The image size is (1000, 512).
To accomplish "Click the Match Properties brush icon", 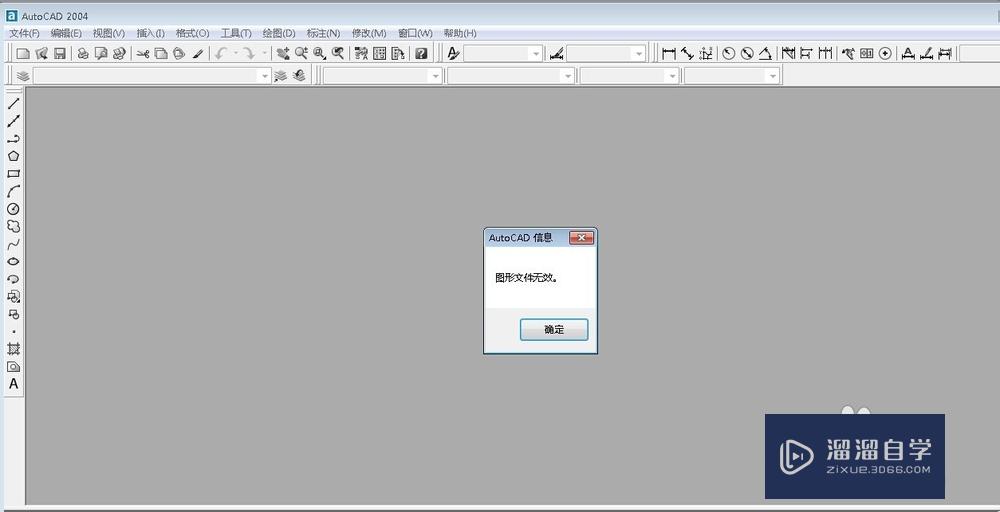I will tap(198, 54).
